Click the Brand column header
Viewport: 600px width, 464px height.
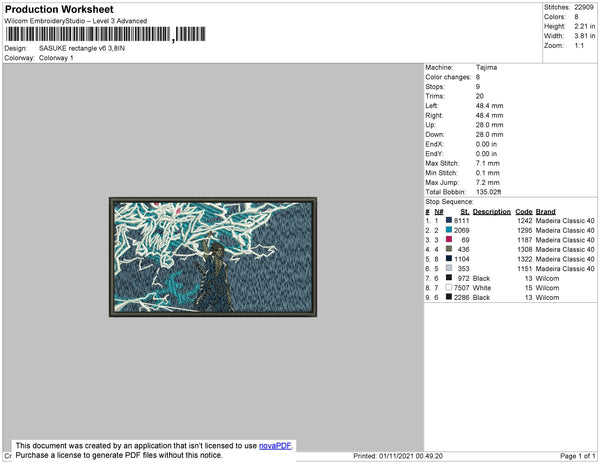[545, 211]
